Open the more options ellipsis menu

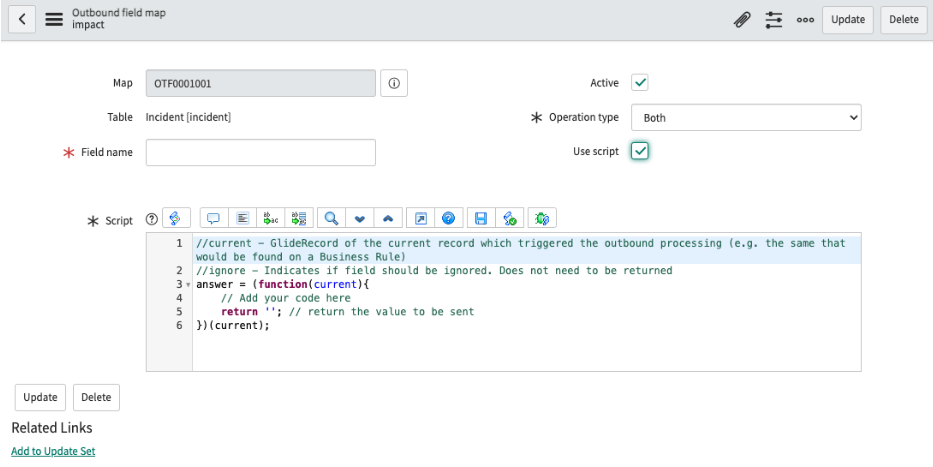coord(805,20)
